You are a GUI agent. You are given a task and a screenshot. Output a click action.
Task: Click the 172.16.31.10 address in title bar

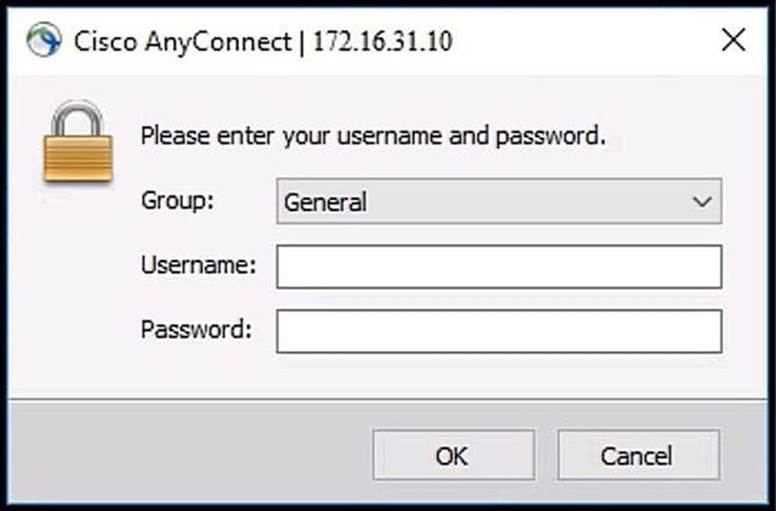point(383,41)
